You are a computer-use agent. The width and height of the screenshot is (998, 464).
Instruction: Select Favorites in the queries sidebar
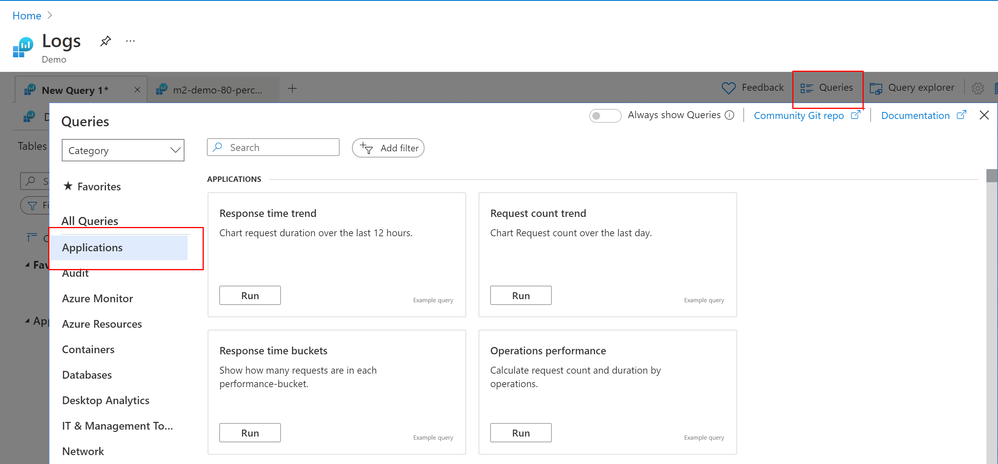(x=92, y=186)
